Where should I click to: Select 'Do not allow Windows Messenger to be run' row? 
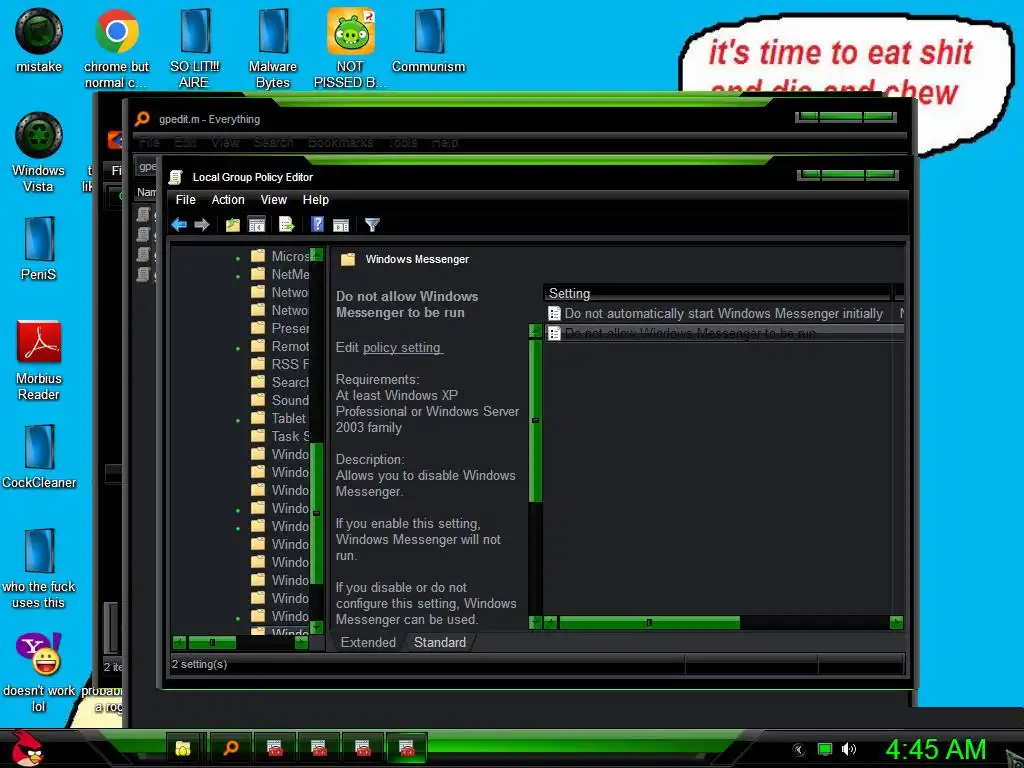[x=724, y=333]
